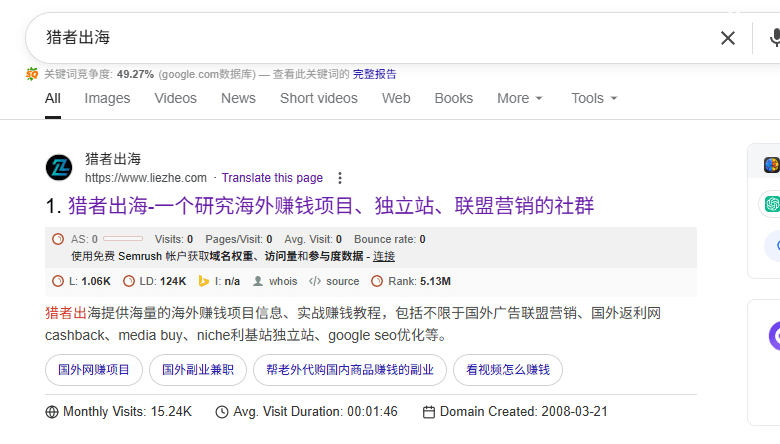Click Avg. Visit Duration: 00:01:46 text
This screenshot has height=444, width=780.
click(315, 412)
